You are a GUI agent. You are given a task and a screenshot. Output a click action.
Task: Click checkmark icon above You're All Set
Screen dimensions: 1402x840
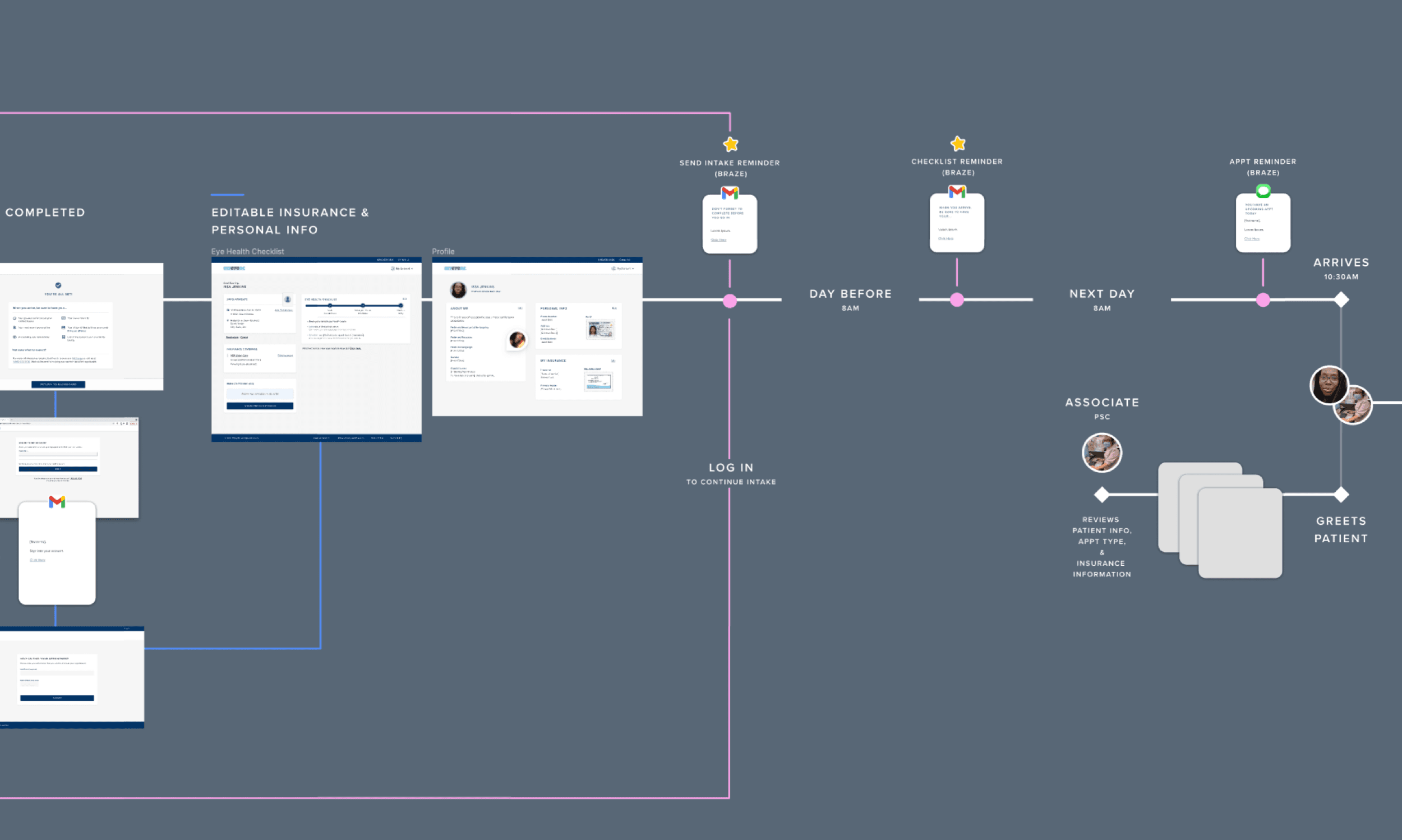tap(58, 285)
